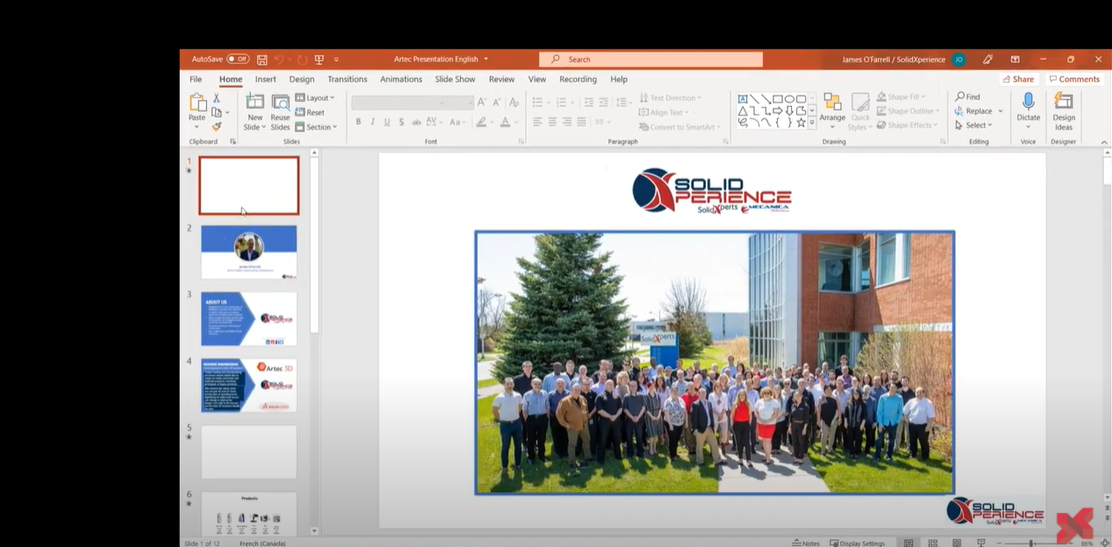Open the Select dropdown in Editing
The image size is (1112, 547).
(x=974, y=125)
